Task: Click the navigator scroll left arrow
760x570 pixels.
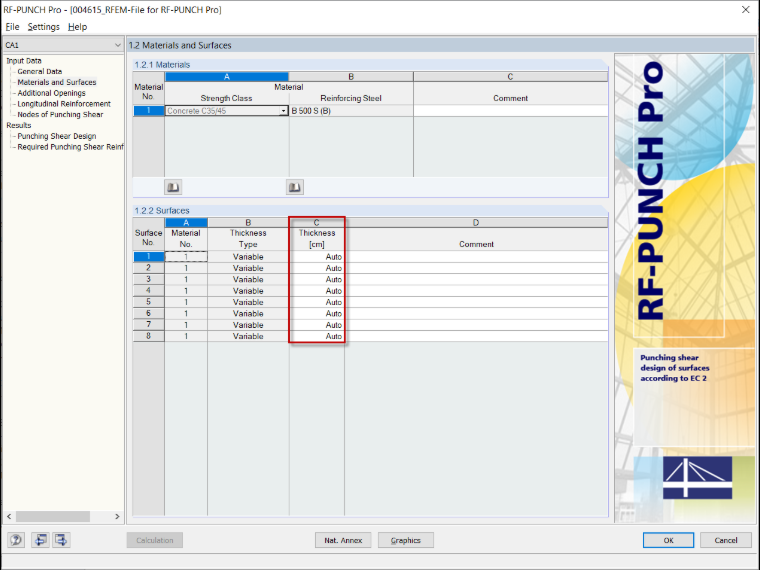Action: pos(9,517)
